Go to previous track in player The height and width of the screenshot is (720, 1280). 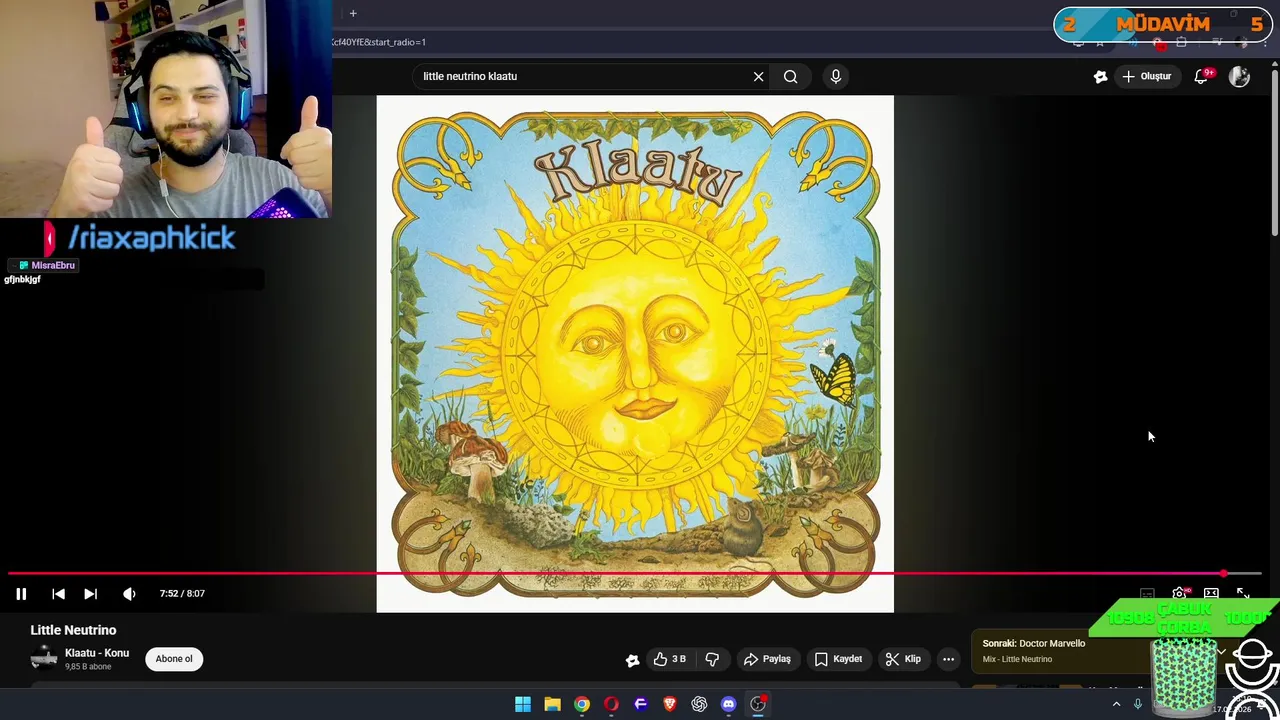pyautogui.click(x=58, y=593)
